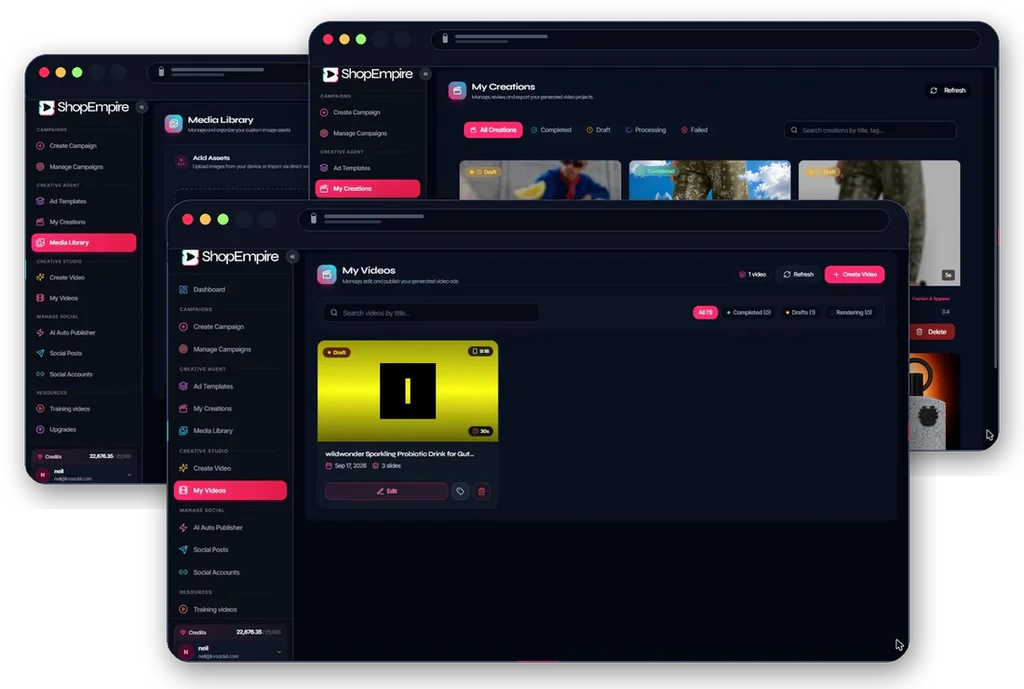Image resolution: width=1024 pixels, height=689 pixels.
Task: Collapse the My Creations window sidebar chevron
Action: pyautogui.click(x=426, y=74)
